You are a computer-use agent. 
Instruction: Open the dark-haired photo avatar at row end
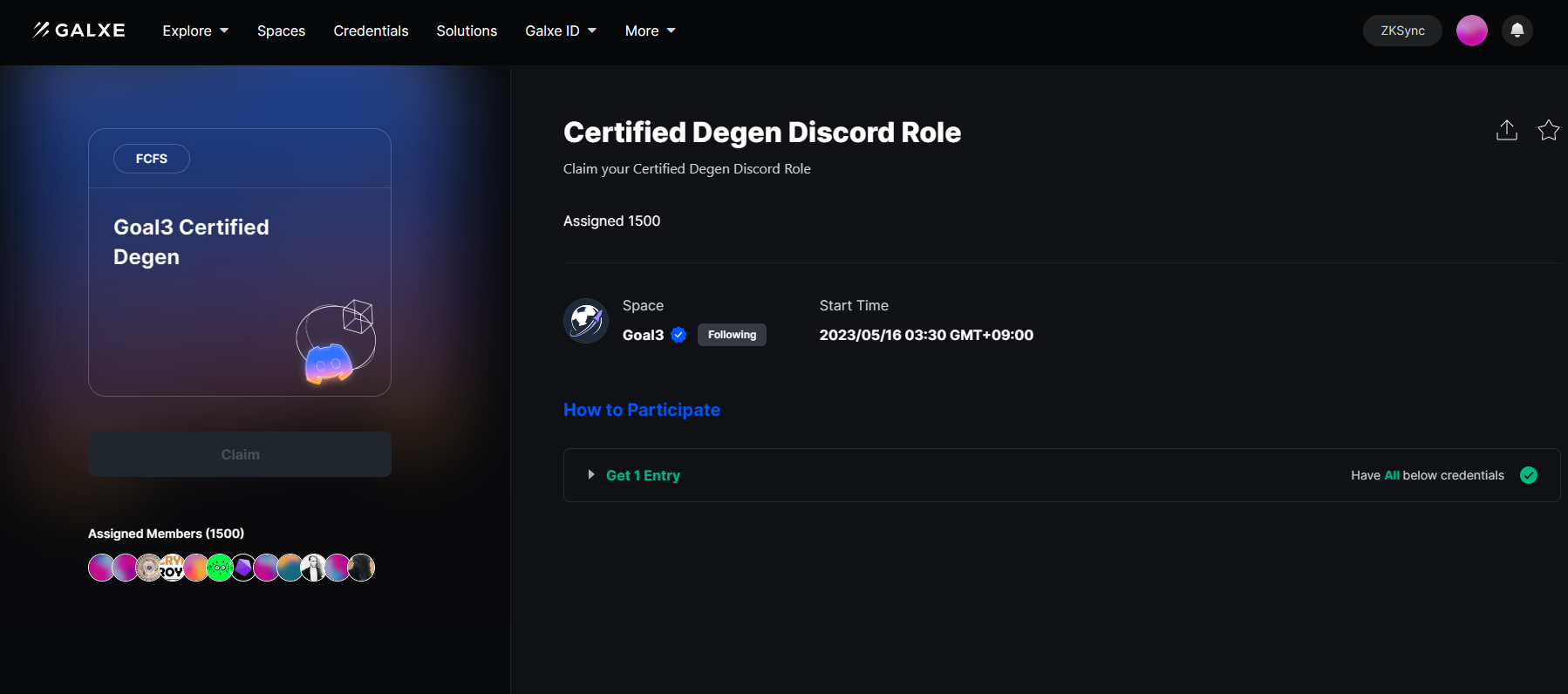pos(361,568)
